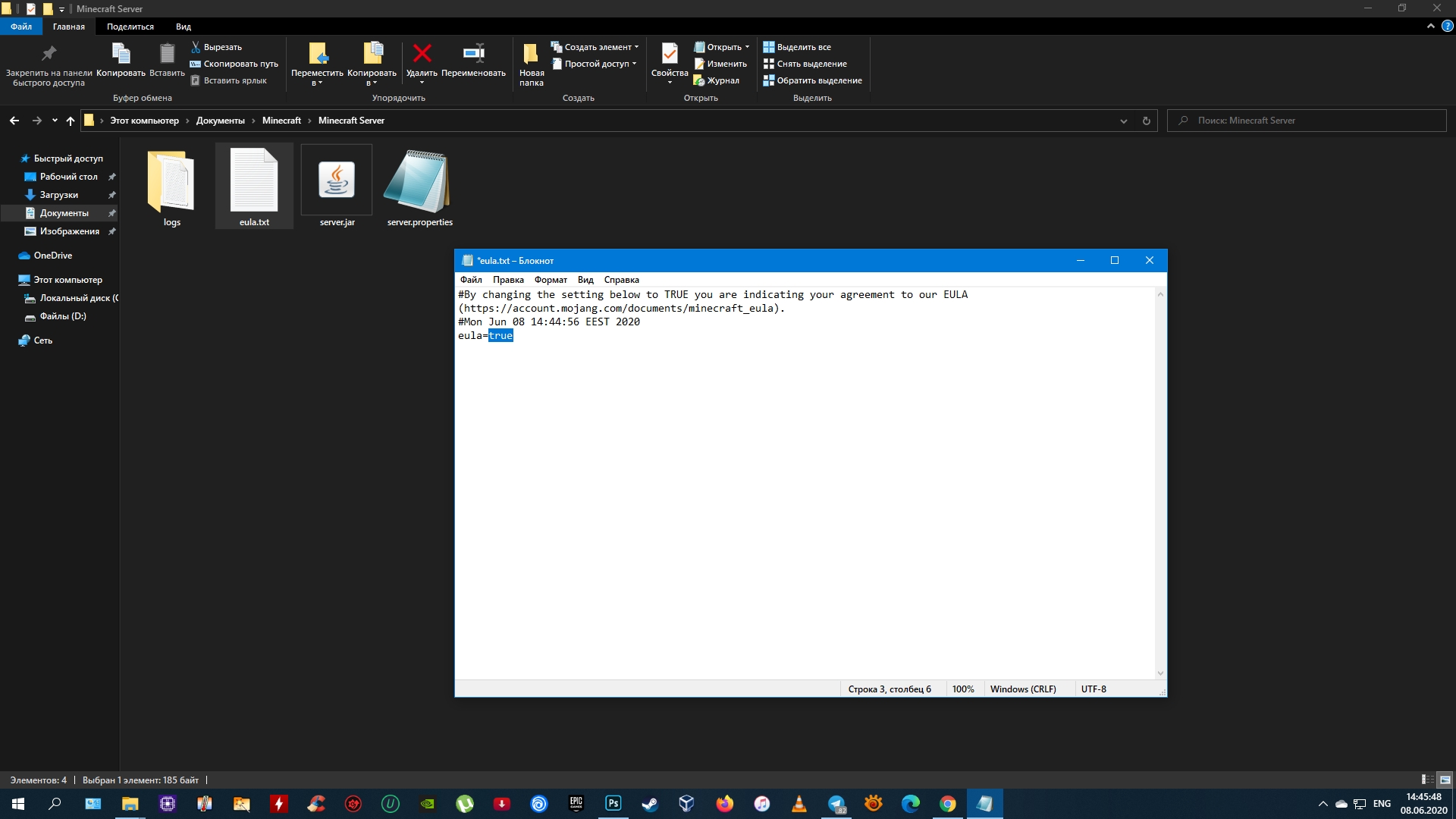The height and width of the screenshot is (819, 1456).
Task: Click Paste shortcut in the ribbon
Action: (228, 80)
